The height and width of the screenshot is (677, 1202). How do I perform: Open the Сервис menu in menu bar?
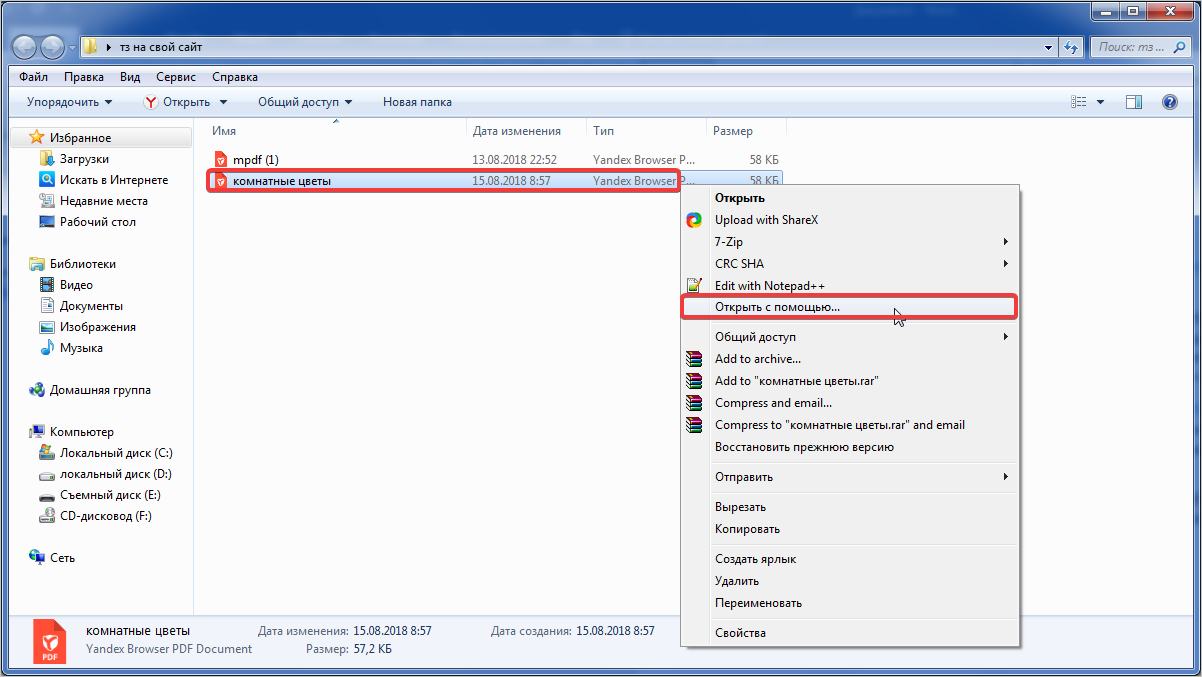pos(176,77)
